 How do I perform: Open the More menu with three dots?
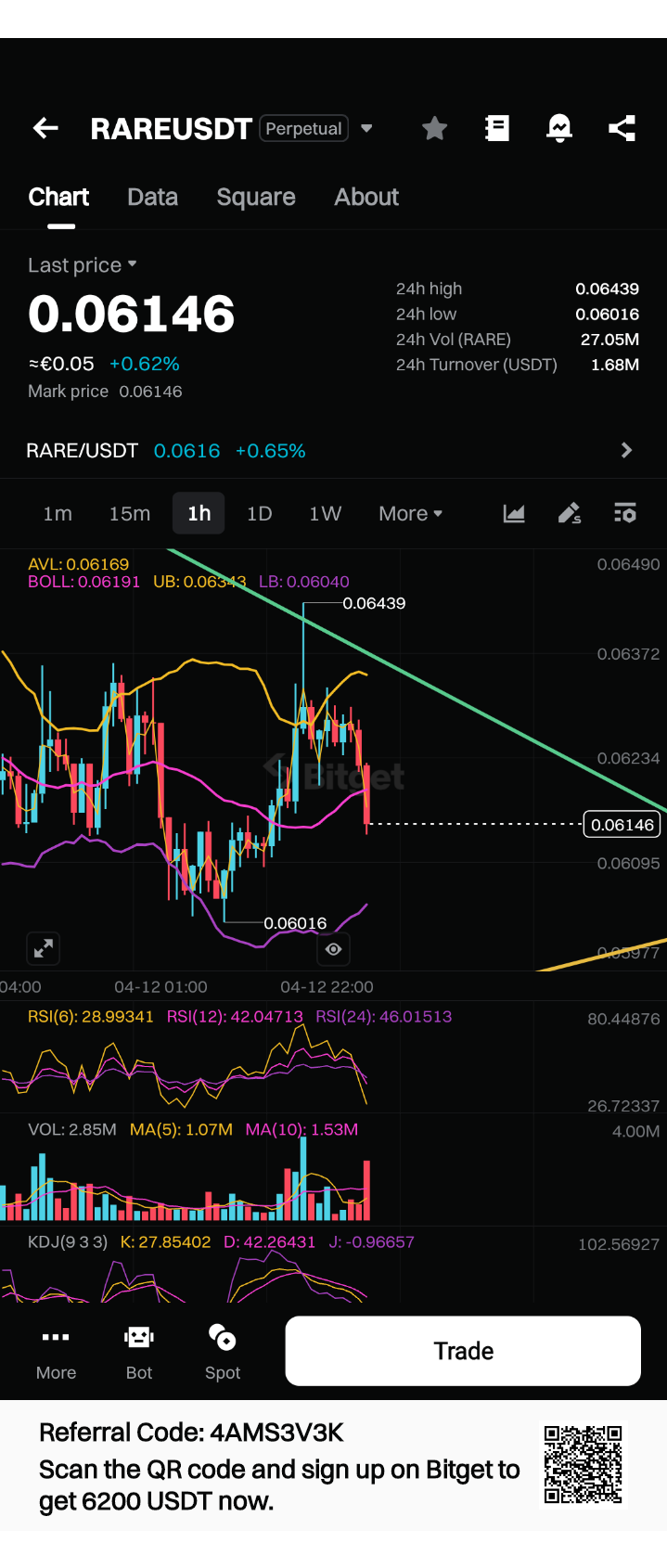click(x=56, y=1351)
